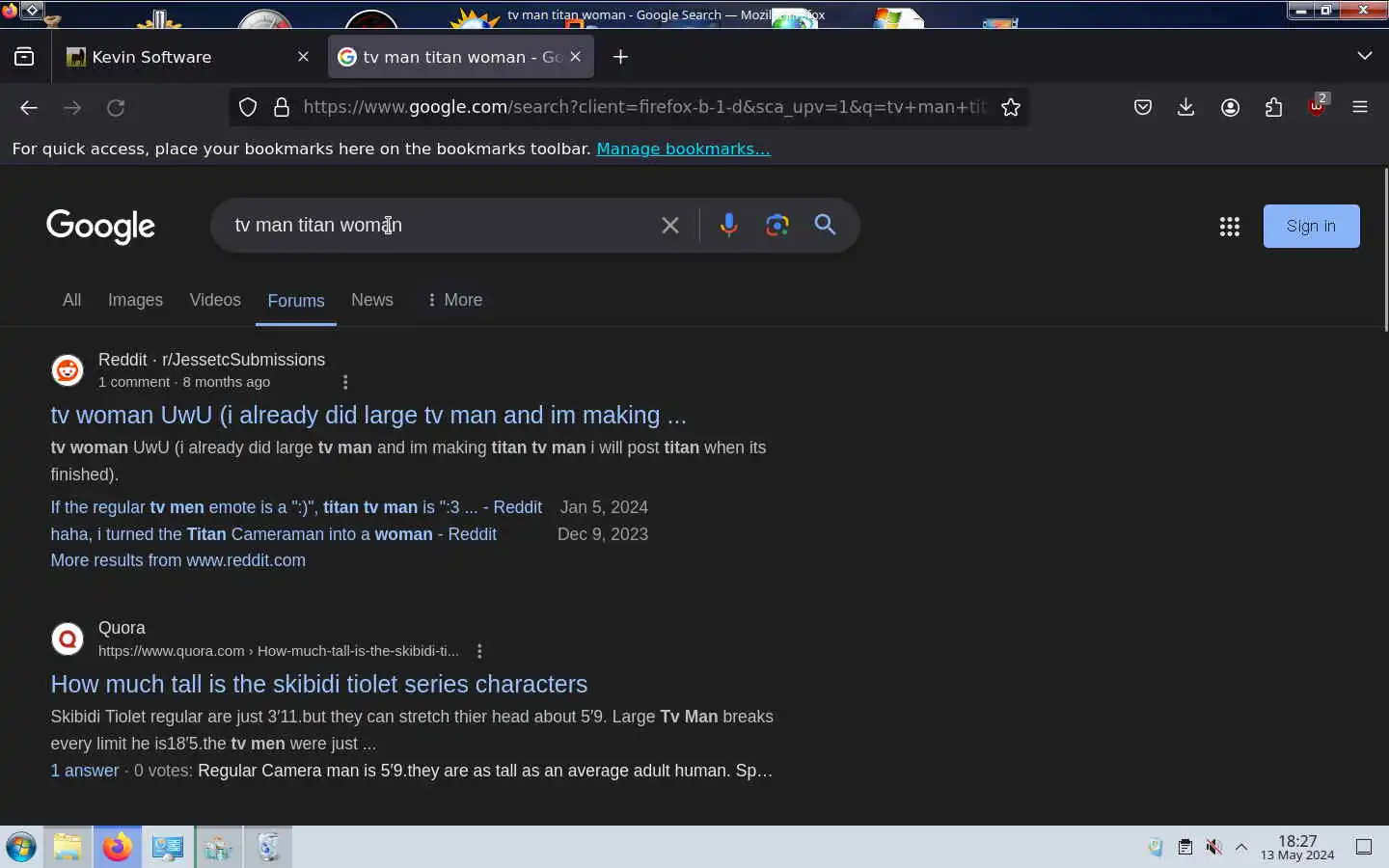The image size is (1389, 868).
Task: Open tracking protection shield icon
Action: [x=248, y=107]
